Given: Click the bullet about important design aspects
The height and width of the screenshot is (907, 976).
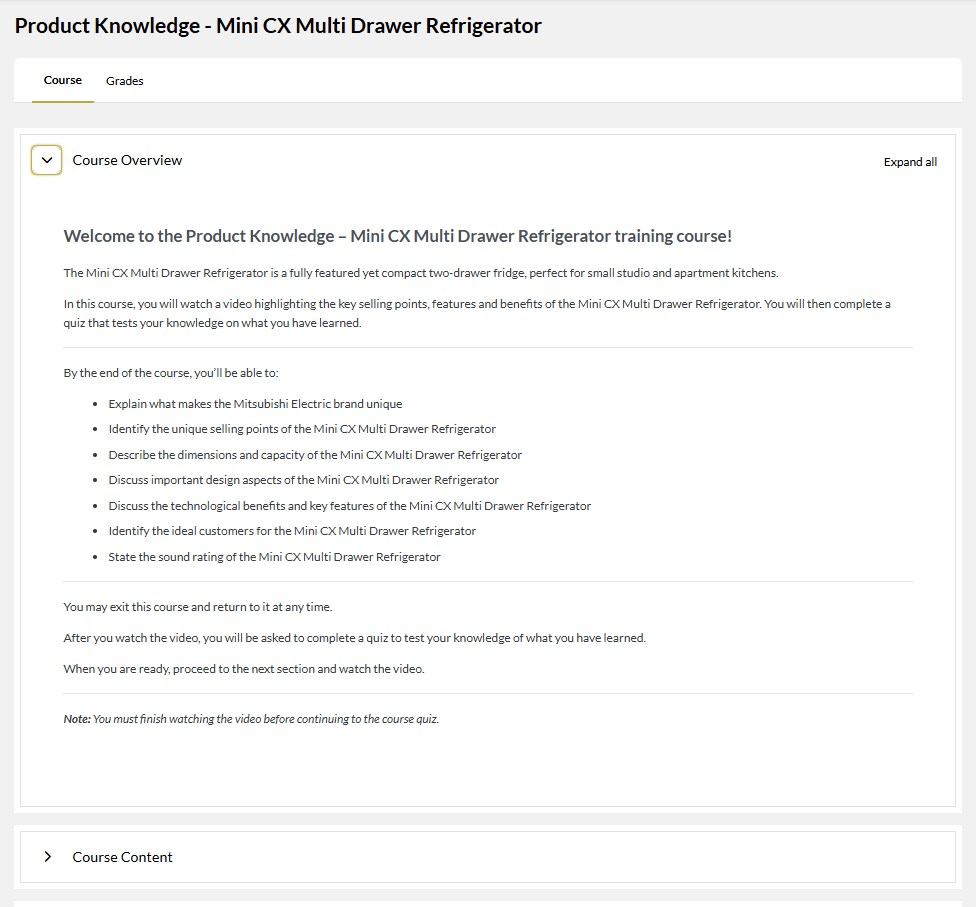Looking at the screenshot, I should 304,480.
